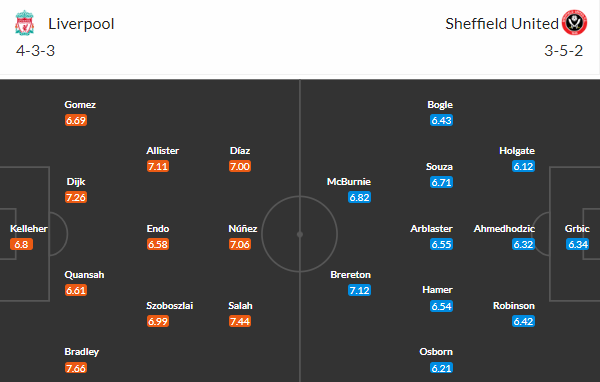Click Grbic's 6.34 rating badge
Viewport: 600px width, 382px height.
pos(578,244)
